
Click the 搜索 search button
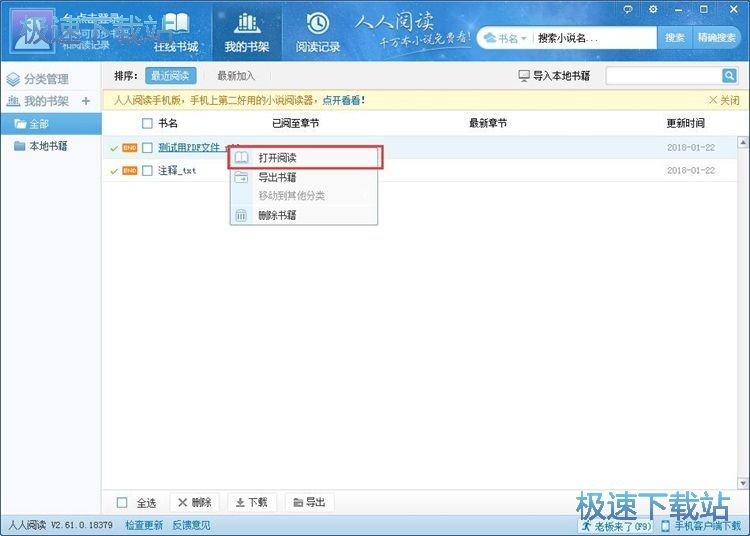point(674,38)
